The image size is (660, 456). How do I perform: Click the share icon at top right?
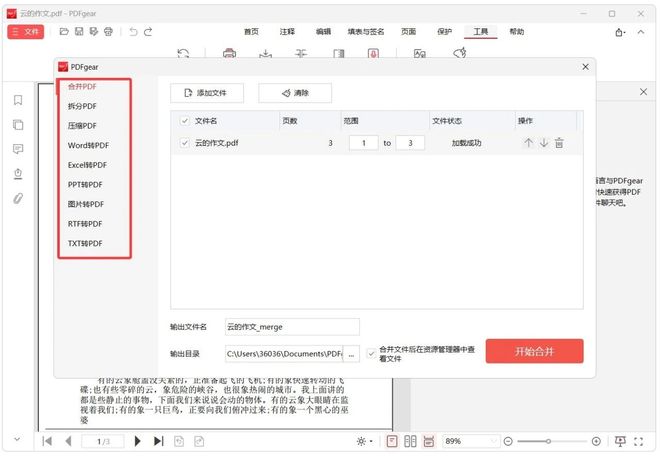(620, 32)
